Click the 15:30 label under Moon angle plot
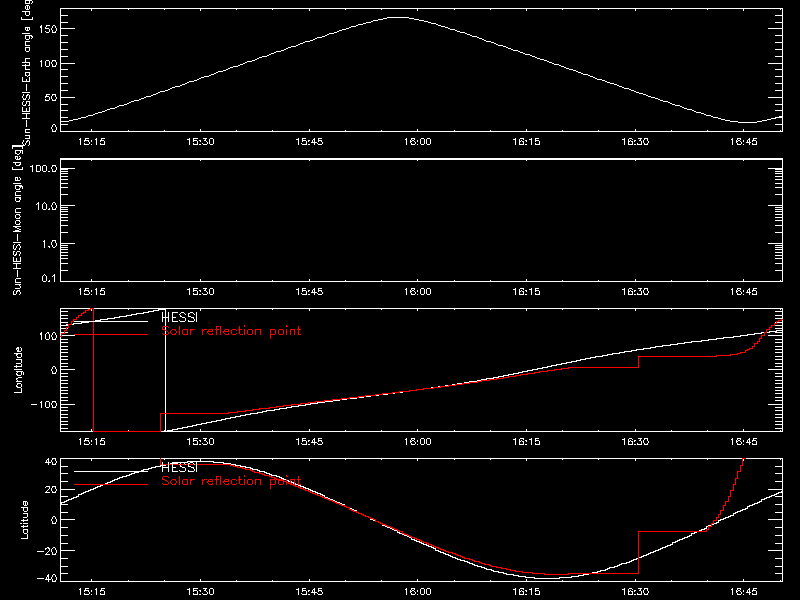The width and height of the screenshot is (800, 600). pos(201,292)
